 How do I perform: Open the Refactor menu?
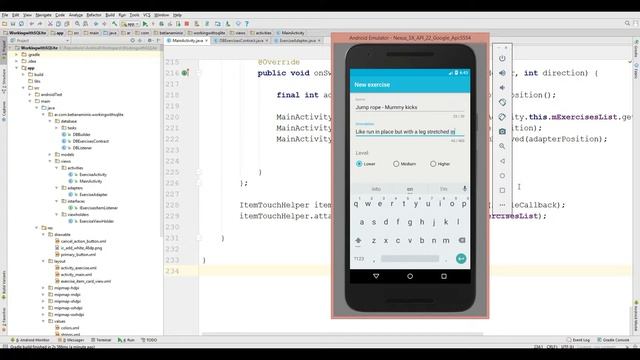93,15
